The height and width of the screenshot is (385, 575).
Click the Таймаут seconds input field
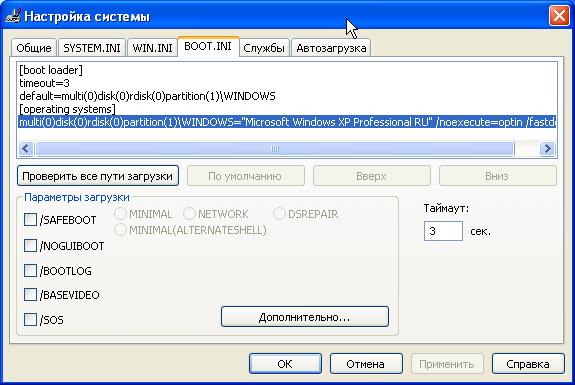click(x=443, y=231)
